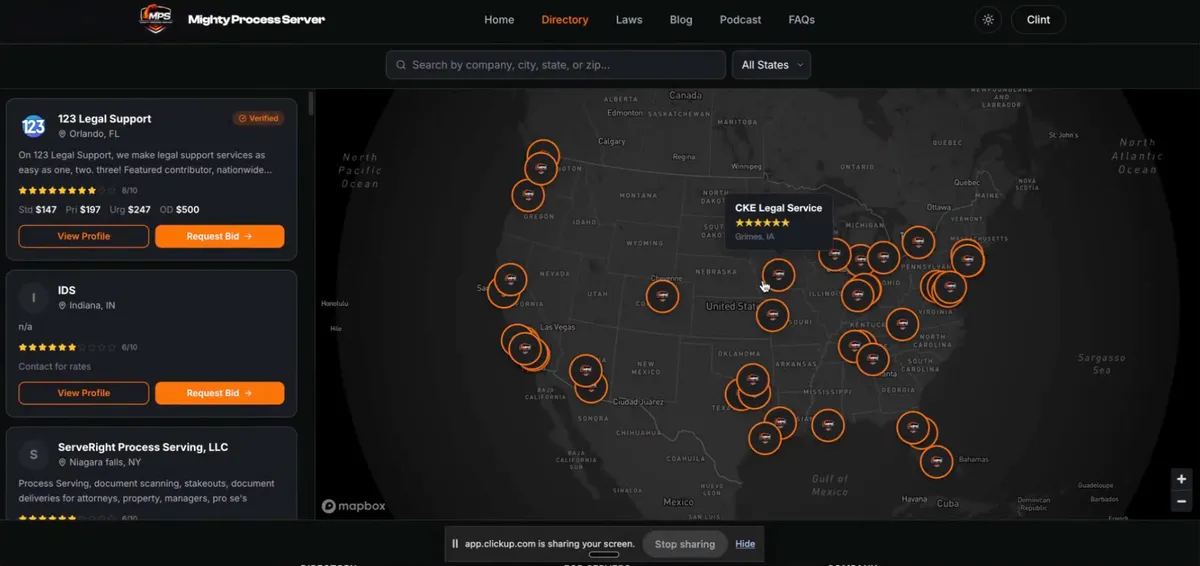
Task: Click the marker on the Mississippi coast
Action: 827,425
